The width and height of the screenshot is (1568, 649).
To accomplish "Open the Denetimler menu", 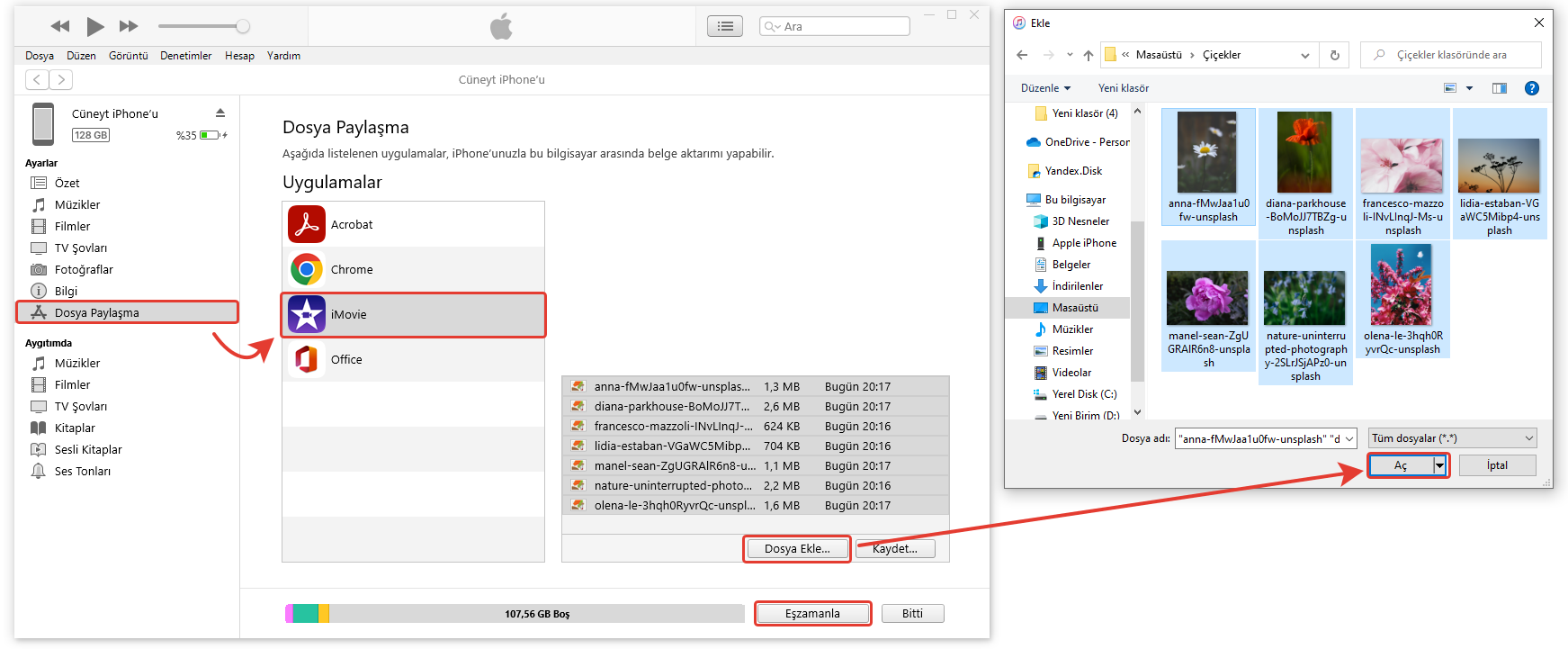I will click(185, 56).
